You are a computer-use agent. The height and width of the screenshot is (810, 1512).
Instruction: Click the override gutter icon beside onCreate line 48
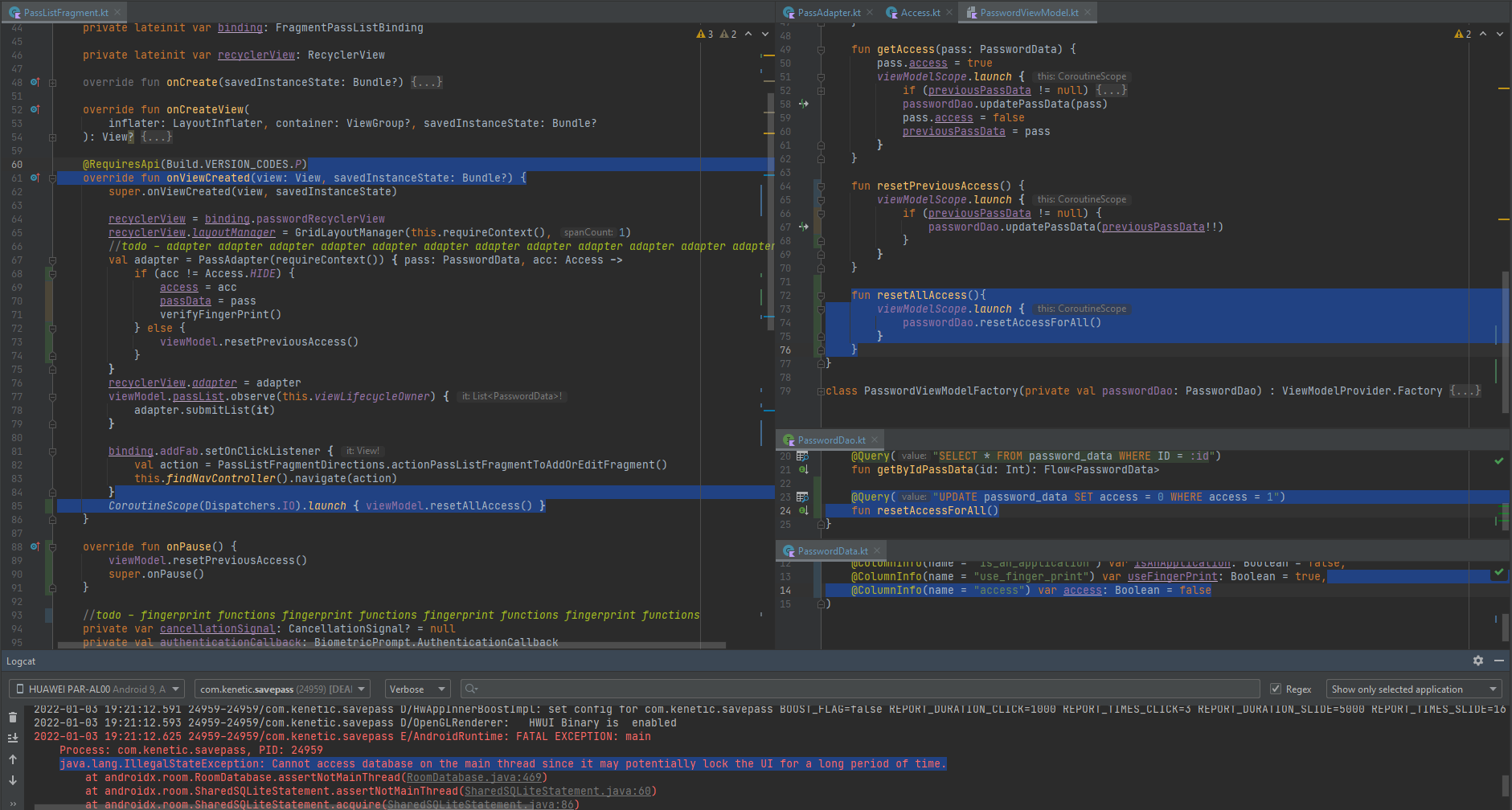(x=35, y=82)
